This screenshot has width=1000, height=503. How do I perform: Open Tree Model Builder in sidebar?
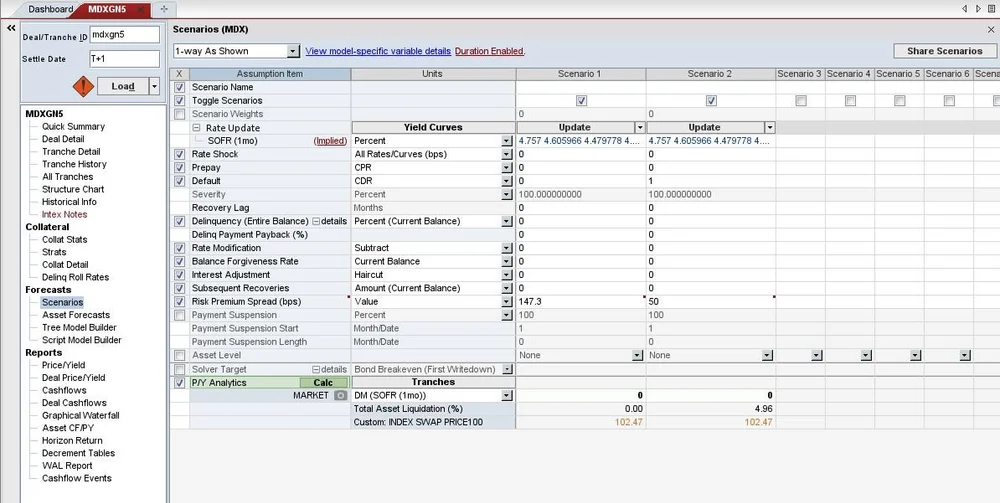(79, 328)
